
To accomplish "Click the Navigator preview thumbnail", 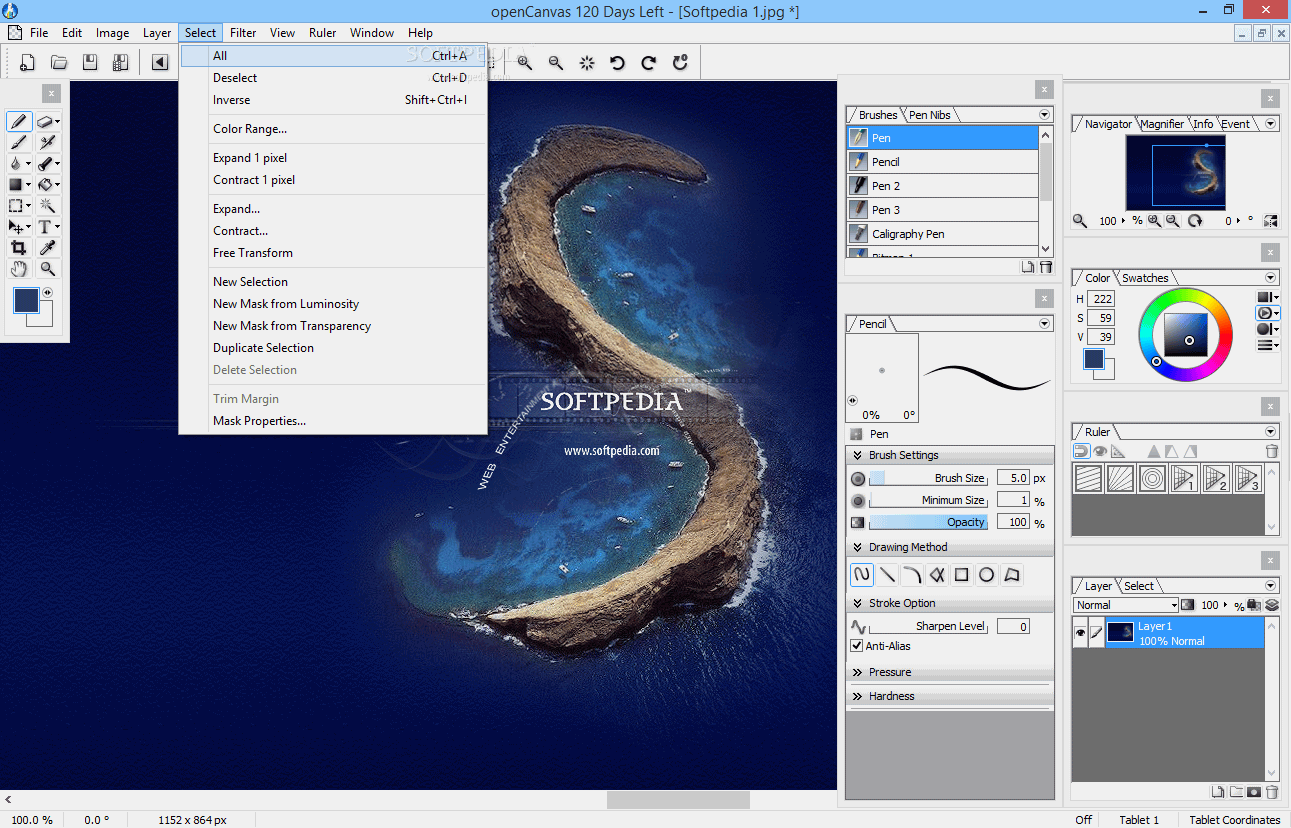I will tap(1174, 172).
